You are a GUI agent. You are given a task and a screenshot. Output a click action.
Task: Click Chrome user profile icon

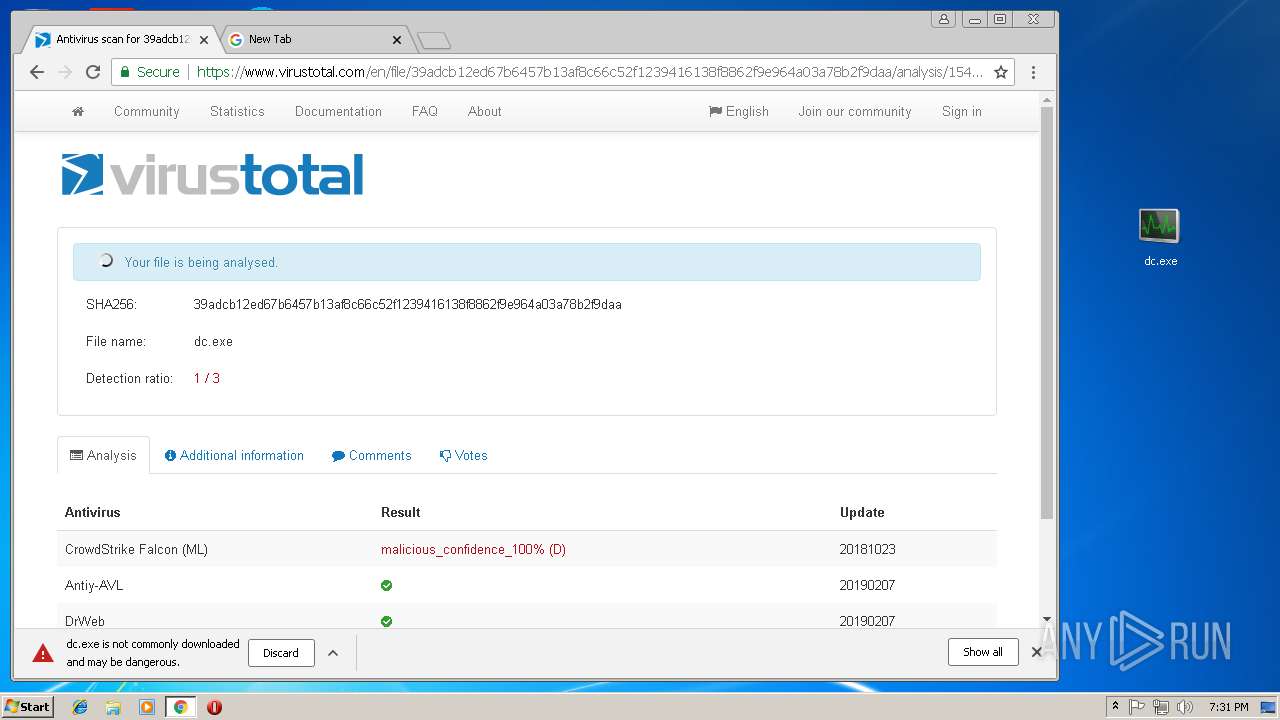[x=943, y=19]
